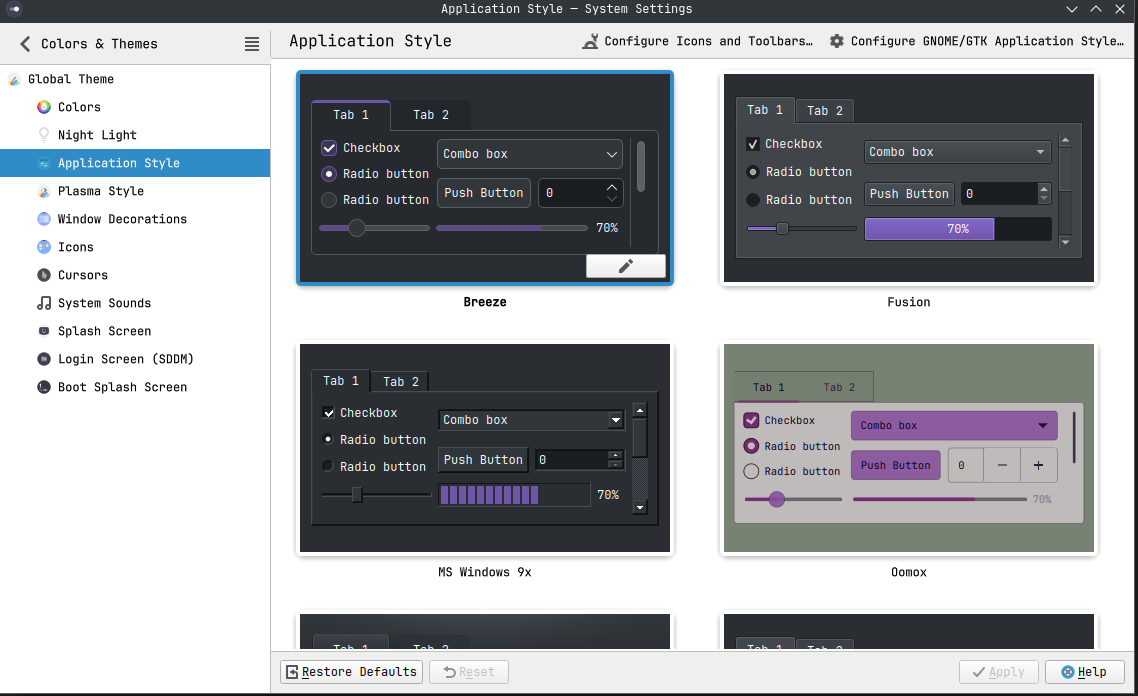Switch to Tab 2 in MS Windows 9x preview
Screen dimensions: 1138x696
[x=401, y=382]
